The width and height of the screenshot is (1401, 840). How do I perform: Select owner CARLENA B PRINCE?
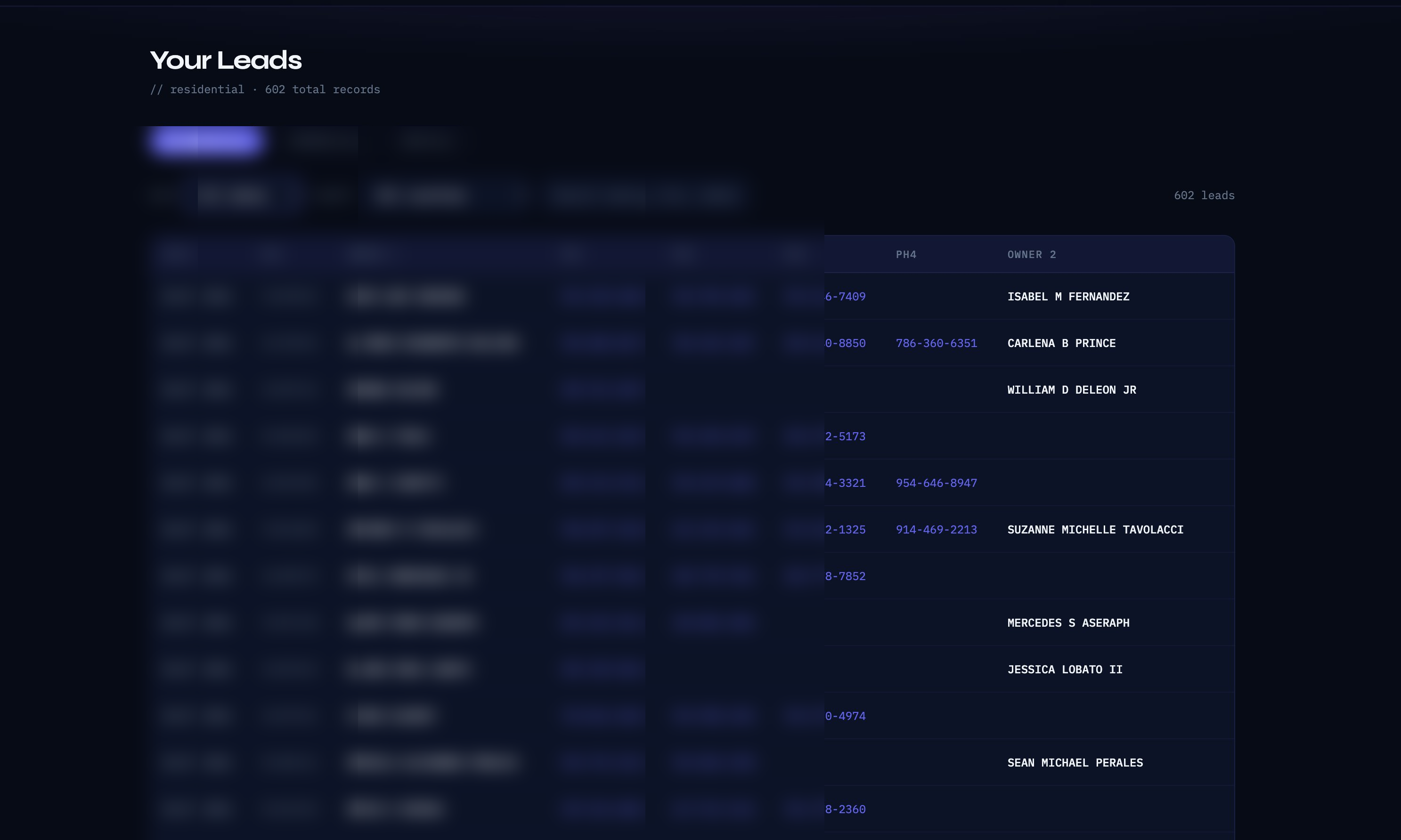1061,343
